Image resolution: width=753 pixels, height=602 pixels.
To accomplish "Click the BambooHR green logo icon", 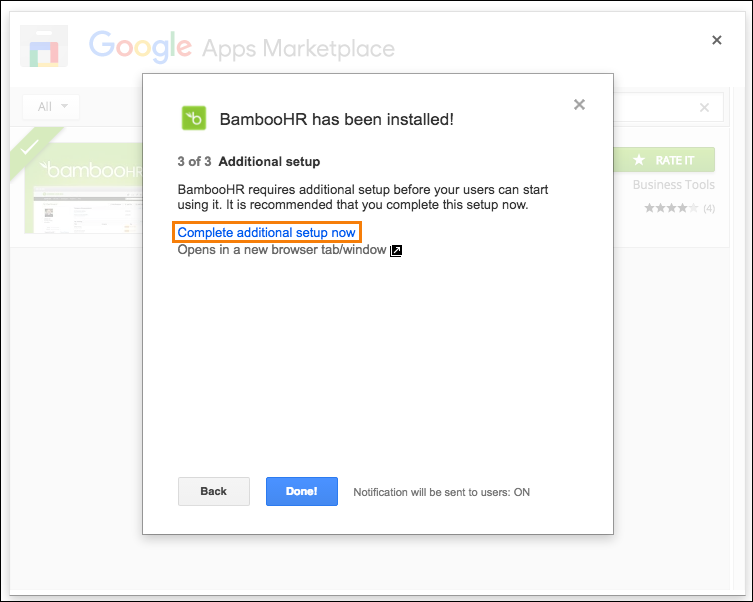I will [194, 118].
